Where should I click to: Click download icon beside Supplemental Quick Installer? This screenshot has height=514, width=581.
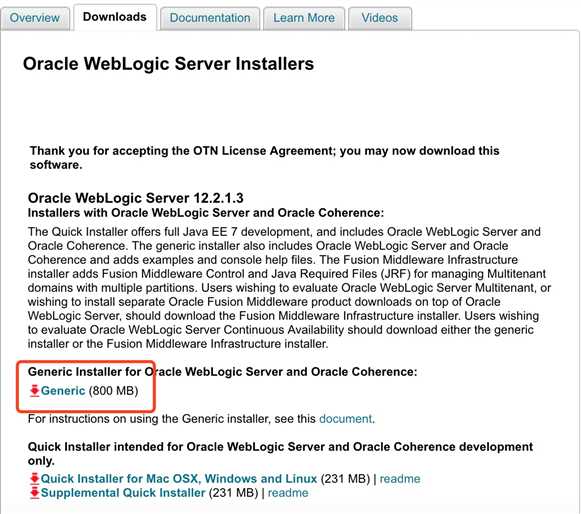click(x=34, y=493)
